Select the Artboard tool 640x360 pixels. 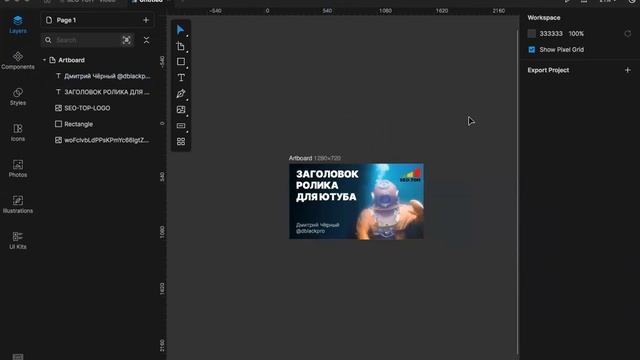pos(180,46)
